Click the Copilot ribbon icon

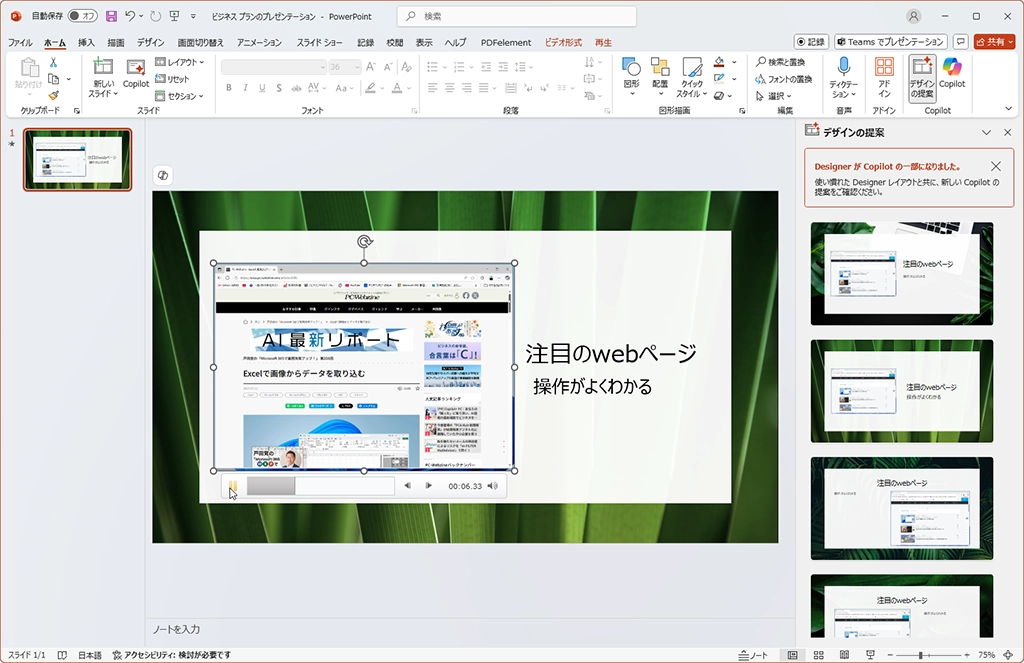[x=952, y=73]
